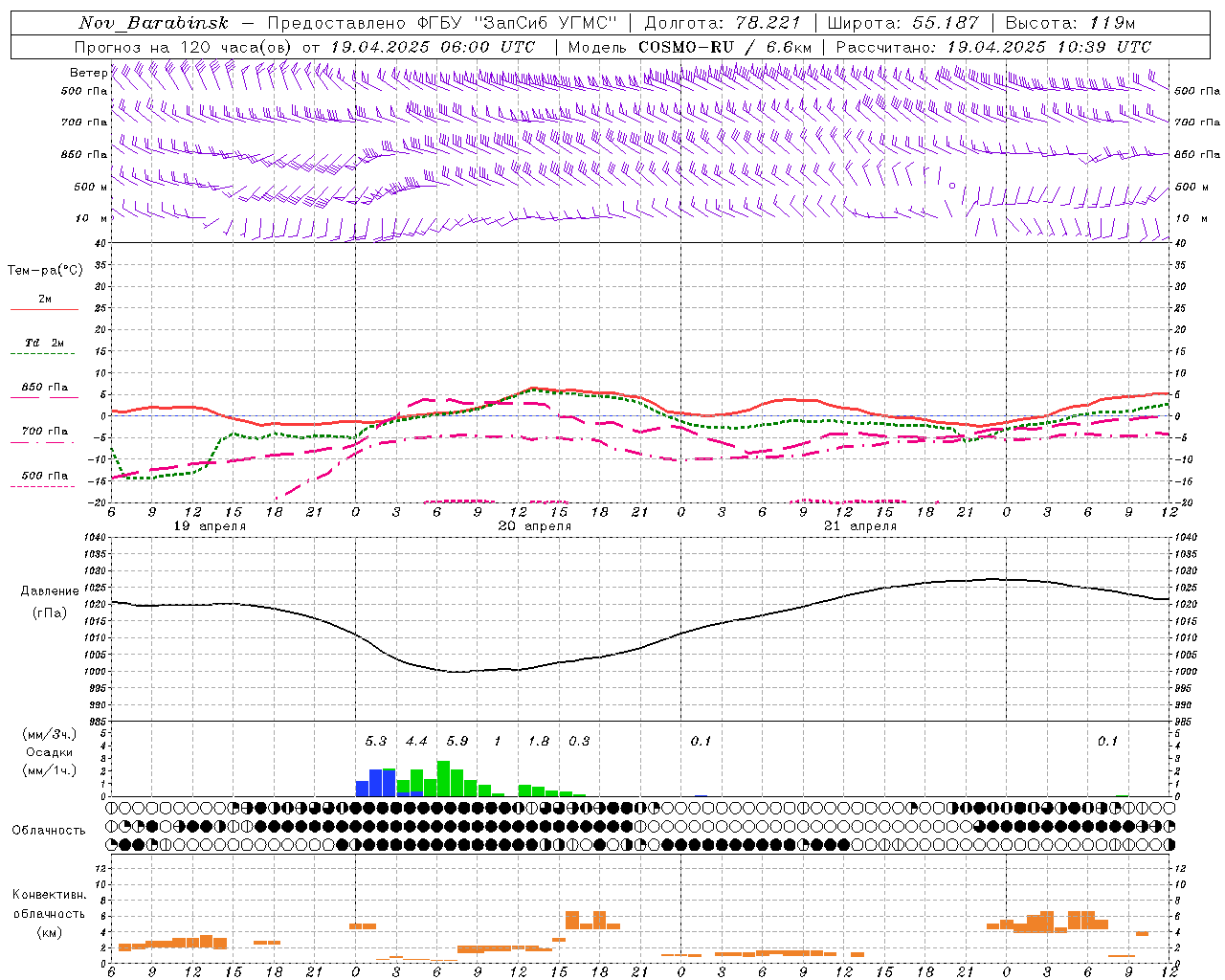Click the precipitation total "0.3"

[x=579, y=741]
